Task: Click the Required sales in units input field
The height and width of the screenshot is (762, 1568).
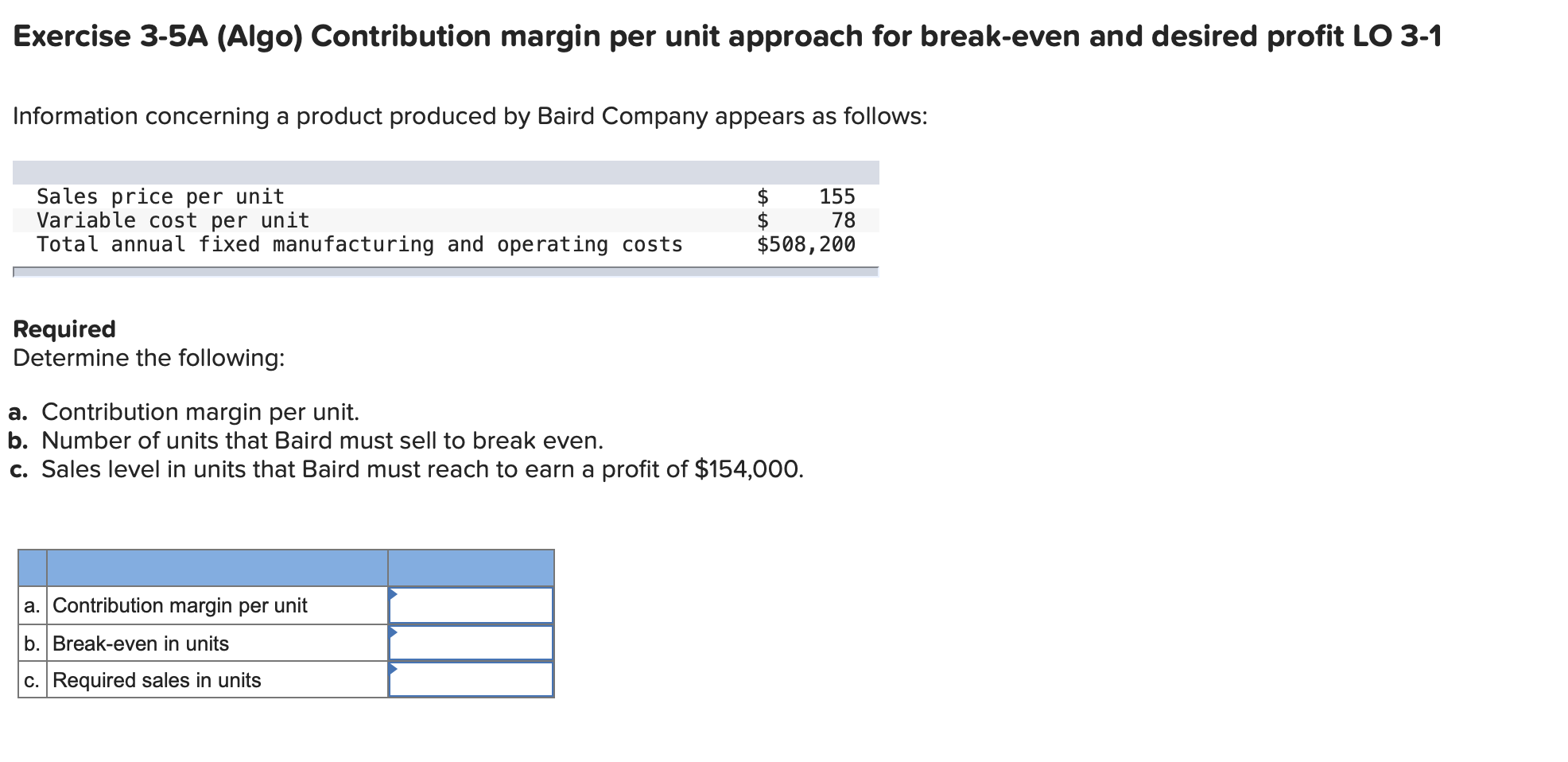Action: 472,679
